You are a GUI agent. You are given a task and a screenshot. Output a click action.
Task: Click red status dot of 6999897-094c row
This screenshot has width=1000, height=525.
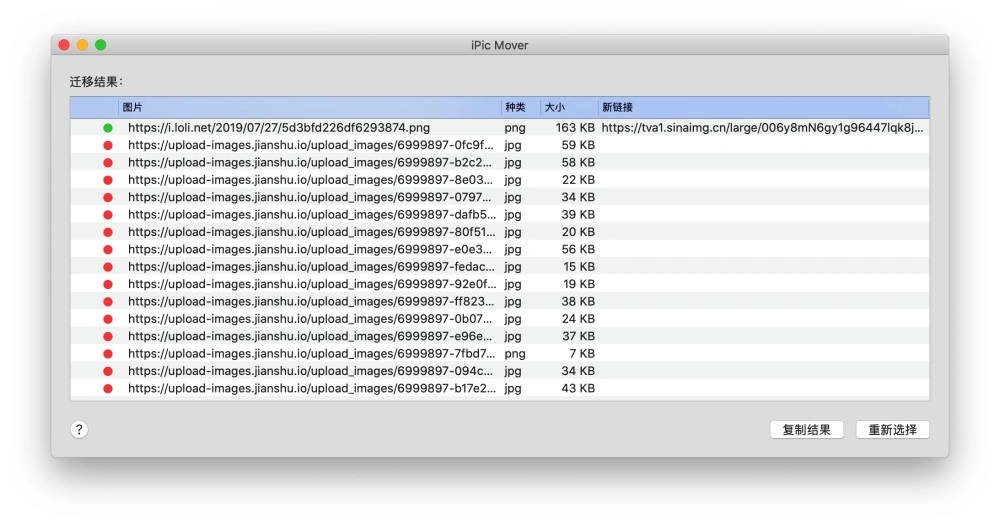[108, 371]
